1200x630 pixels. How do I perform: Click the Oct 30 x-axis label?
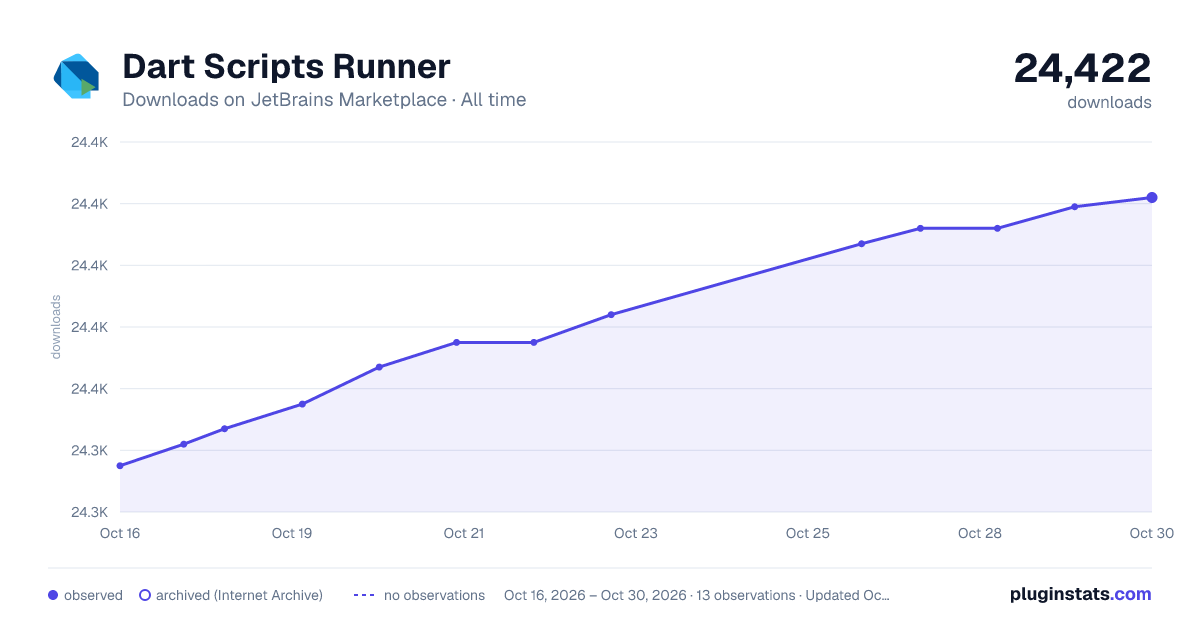pos(1150,533)
